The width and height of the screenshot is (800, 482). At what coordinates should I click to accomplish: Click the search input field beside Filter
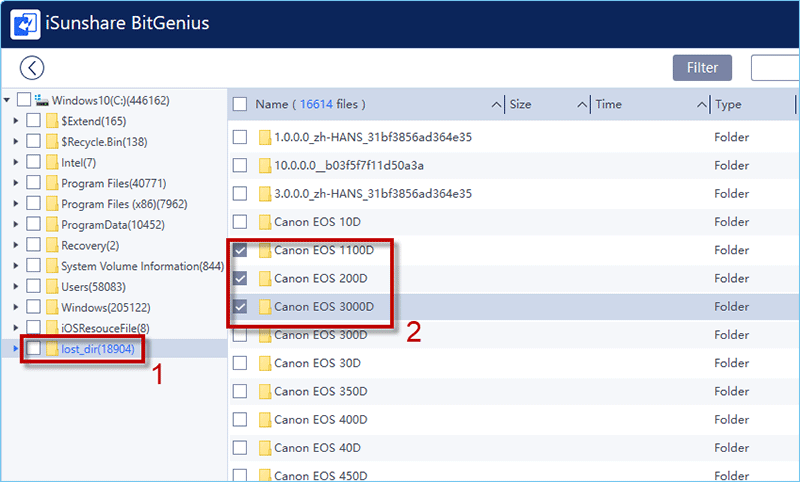point(775,68)
